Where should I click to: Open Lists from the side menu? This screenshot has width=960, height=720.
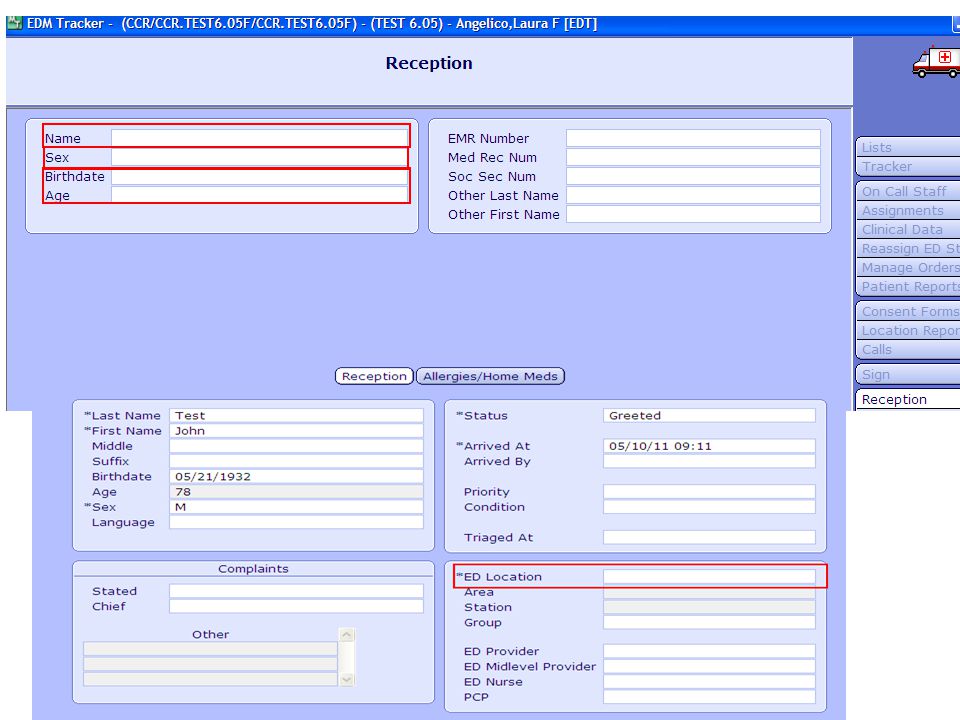point(908,148)
